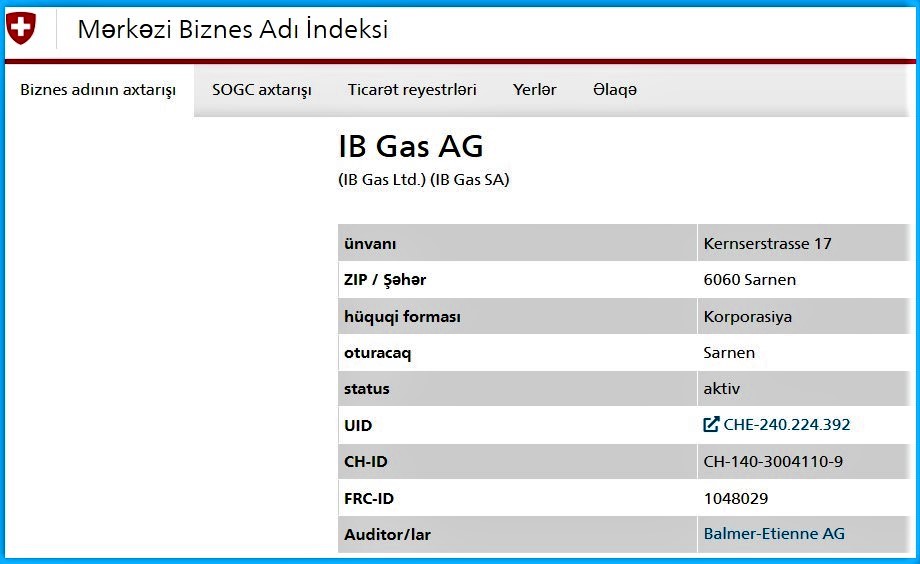Click the Swiss coat of arms shield icon
The height and width of the screenshot is (564, 920).
coord(21,28)
